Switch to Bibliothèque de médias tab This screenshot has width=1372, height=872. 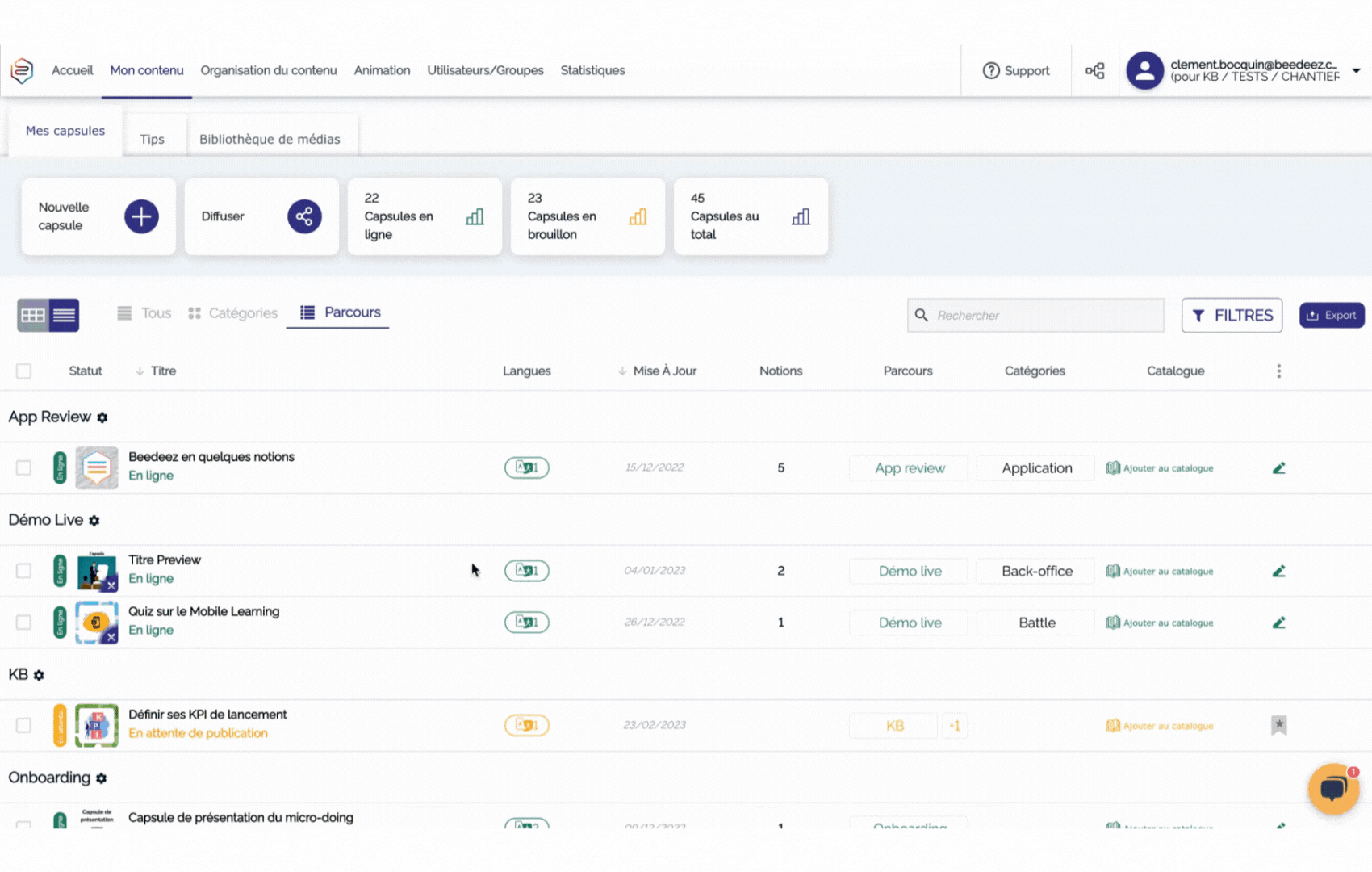[x=270, y=139]
